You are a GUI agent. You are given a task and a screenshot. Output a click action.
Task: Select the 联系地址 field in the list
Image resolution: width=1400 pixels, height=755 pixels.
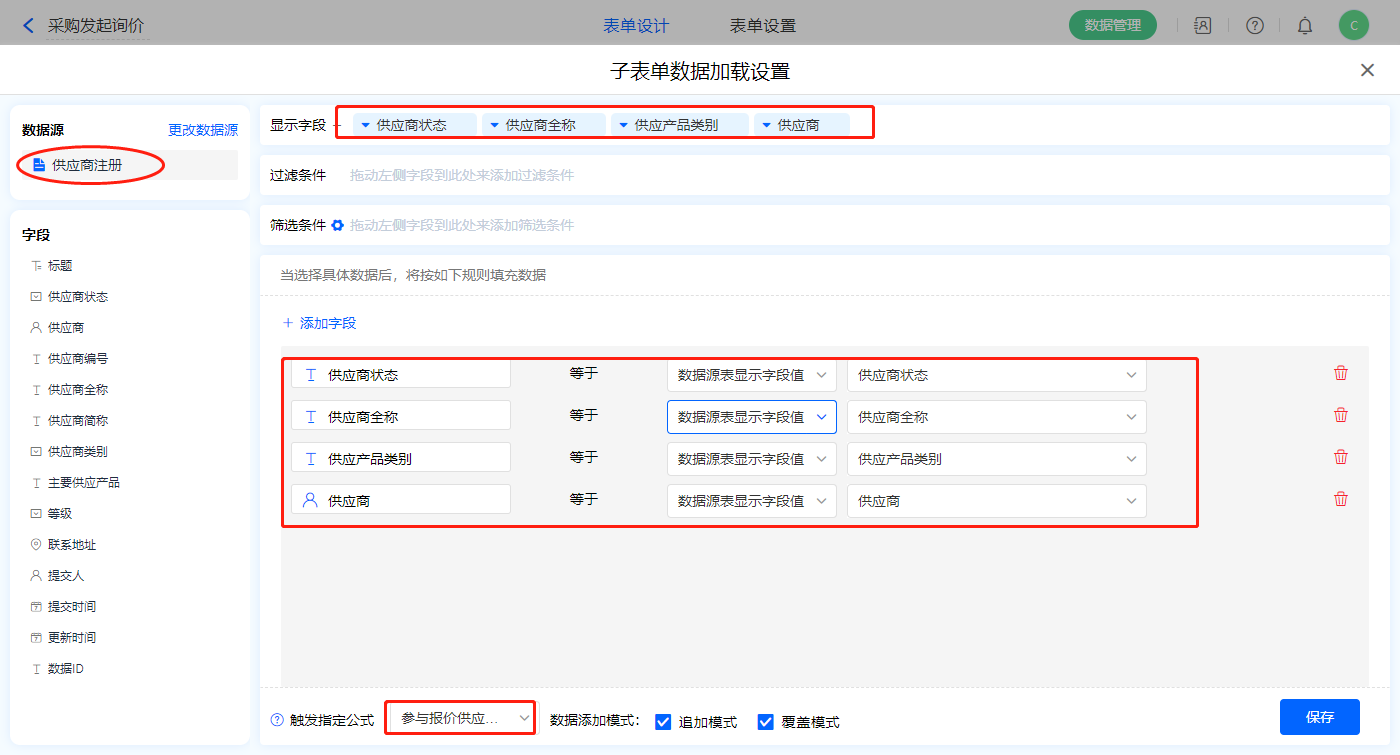click(72, 545)
